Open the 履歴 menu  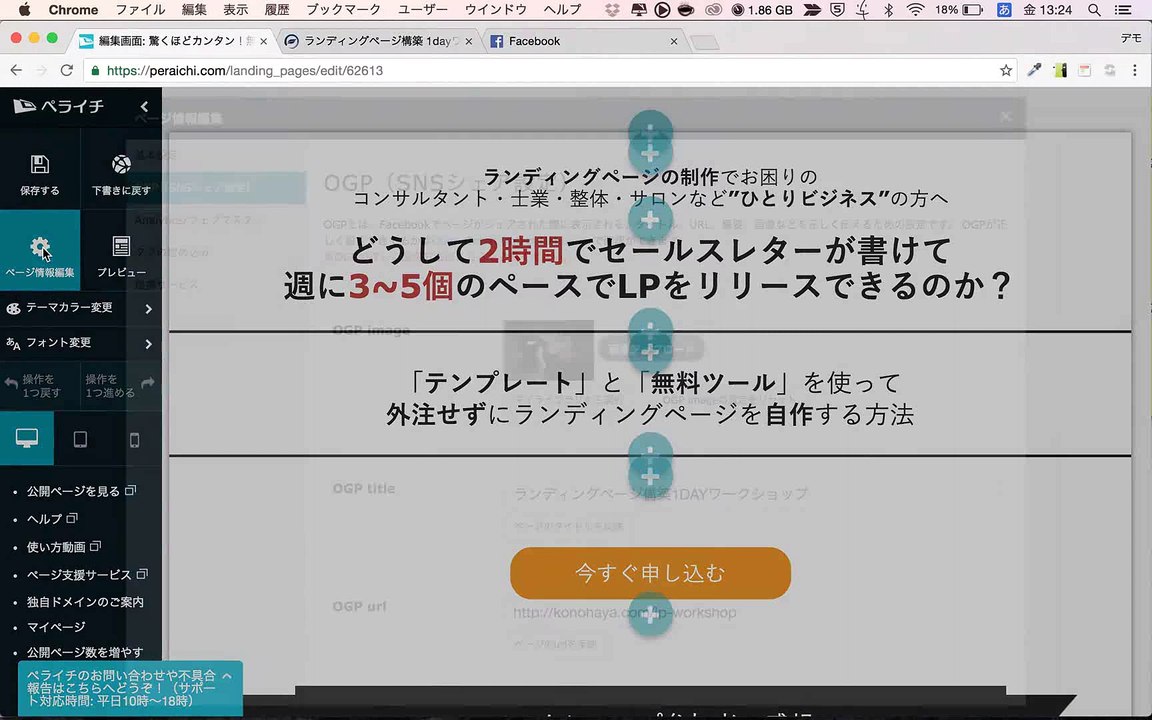pos(277,10)
